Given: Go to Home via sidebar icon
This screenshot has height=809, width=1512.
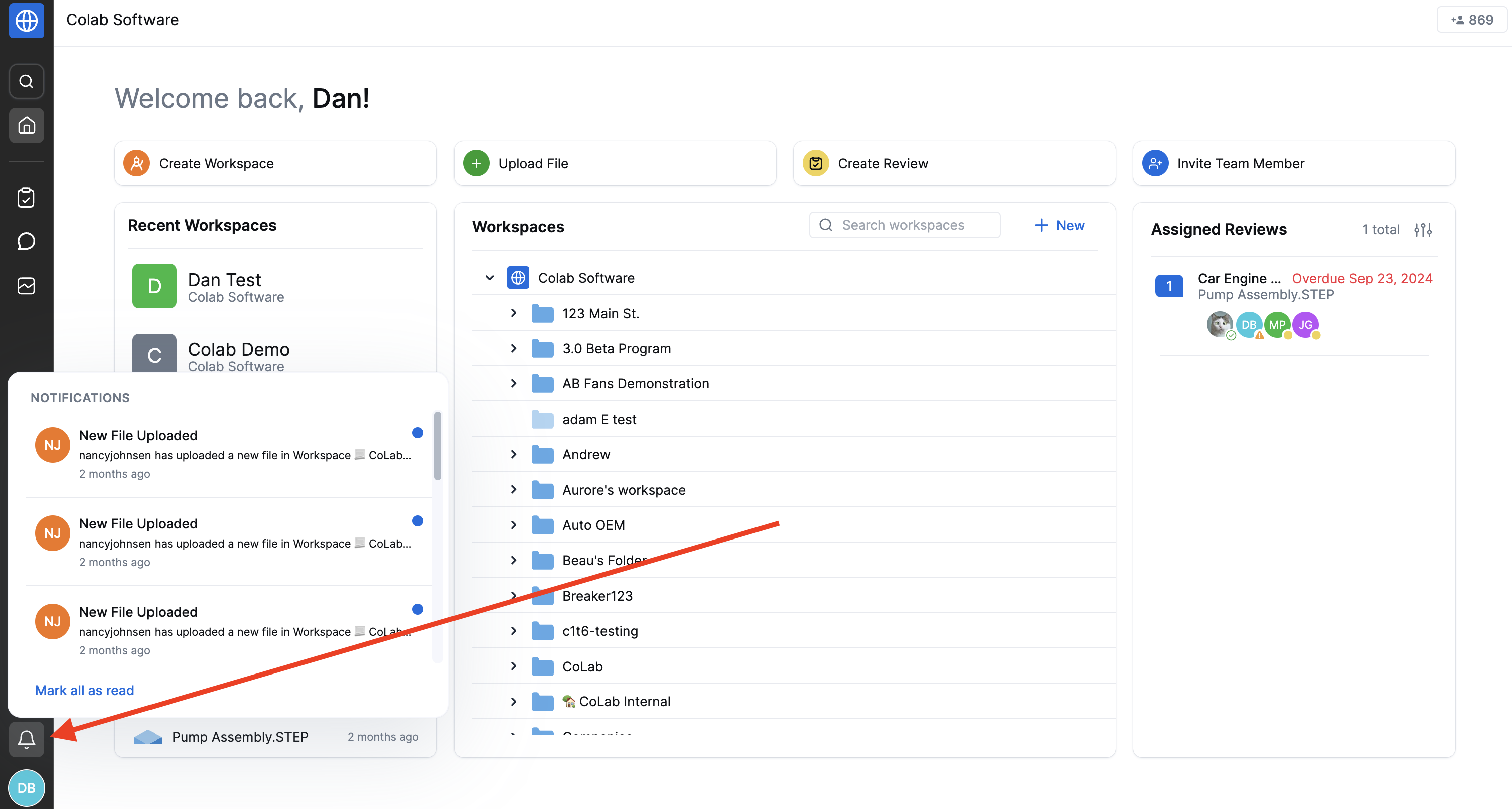Looking at the screenshot, I should click(27, 125).
